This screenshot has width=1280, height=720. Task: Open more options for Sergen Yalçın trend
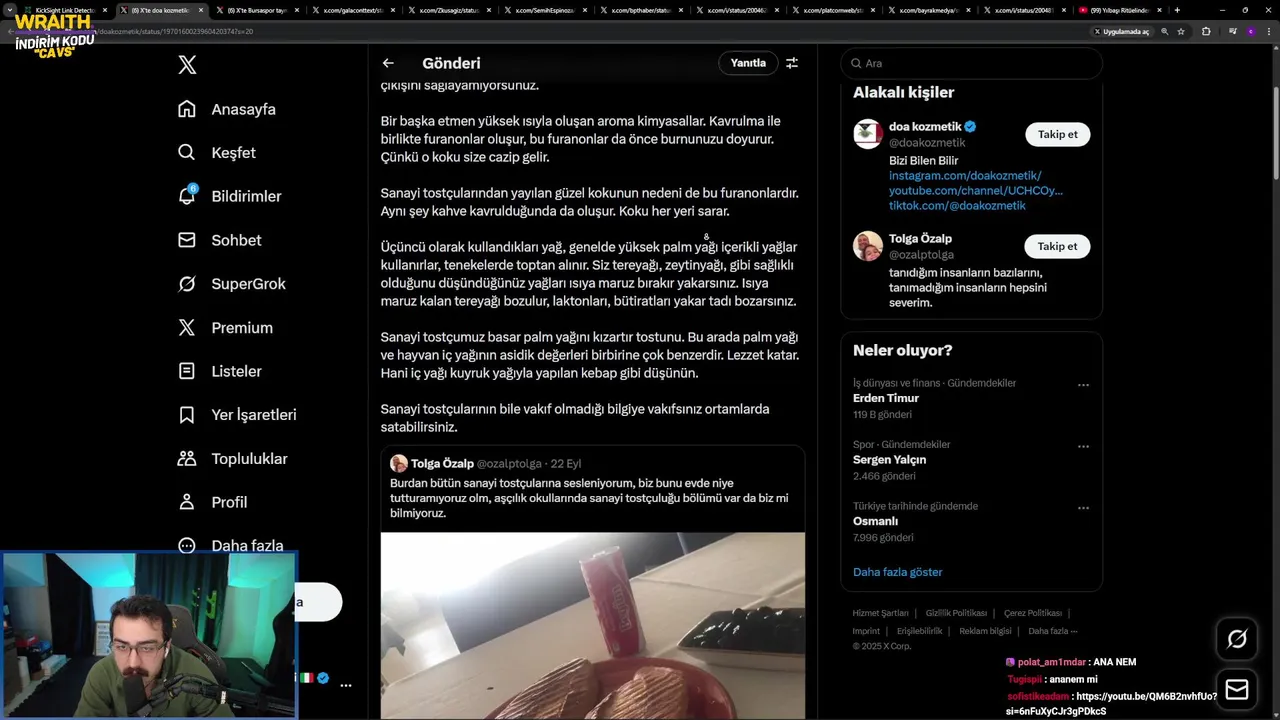point(1083,446)
